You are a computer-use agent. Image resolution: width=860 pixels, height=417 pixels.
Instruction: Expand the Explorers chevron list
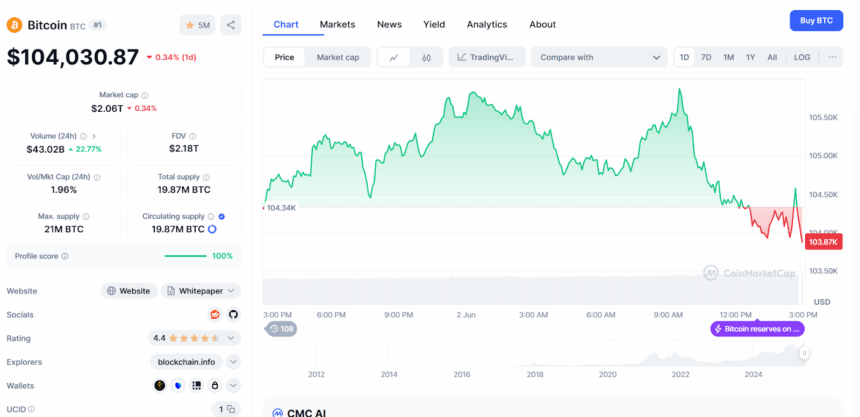pos(233,361)
